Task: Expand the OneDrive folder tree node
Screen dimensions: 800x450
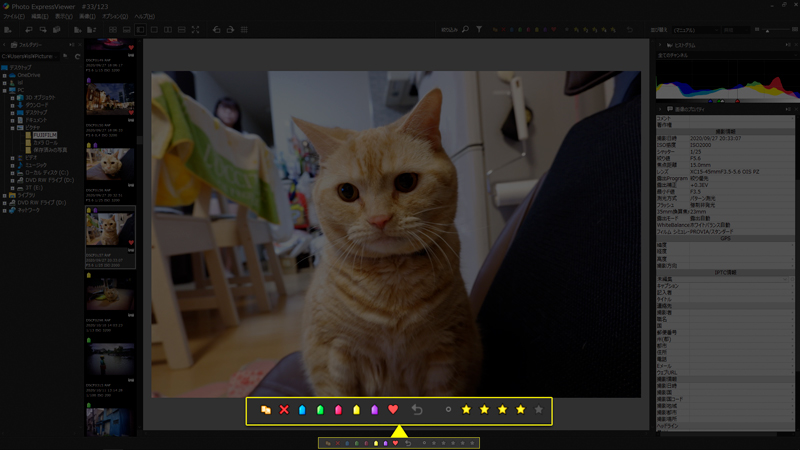Action: [5, 74]
